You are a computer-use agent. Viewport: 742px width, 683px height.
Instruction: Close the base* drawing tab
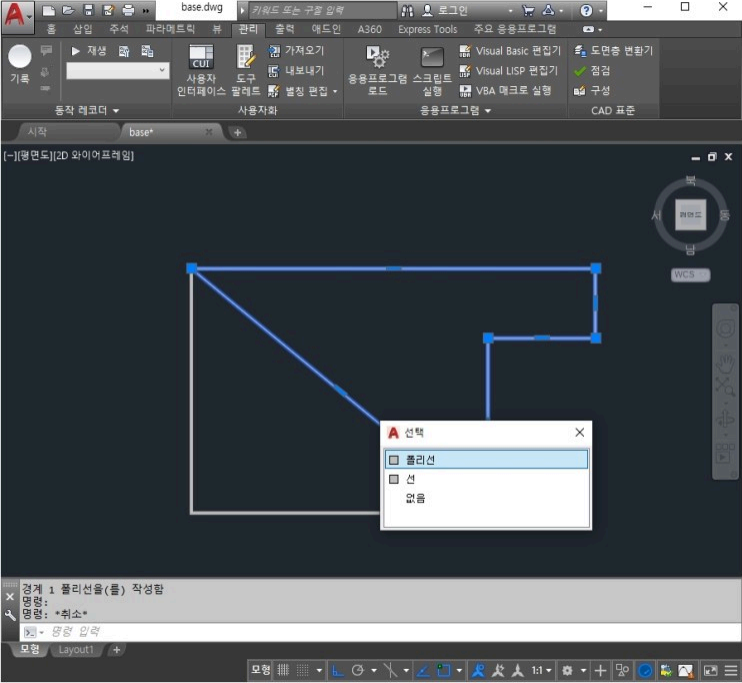(209, 132)
